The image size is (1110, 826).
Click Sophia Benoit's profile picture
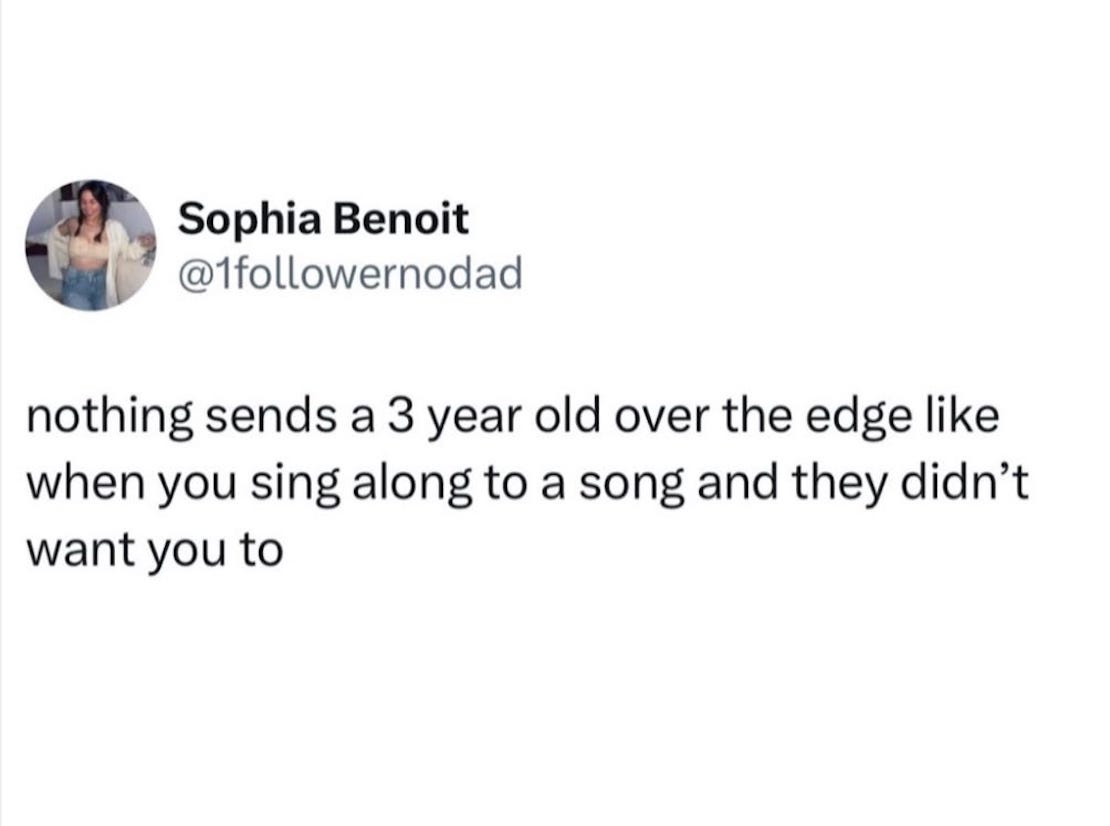90,245
